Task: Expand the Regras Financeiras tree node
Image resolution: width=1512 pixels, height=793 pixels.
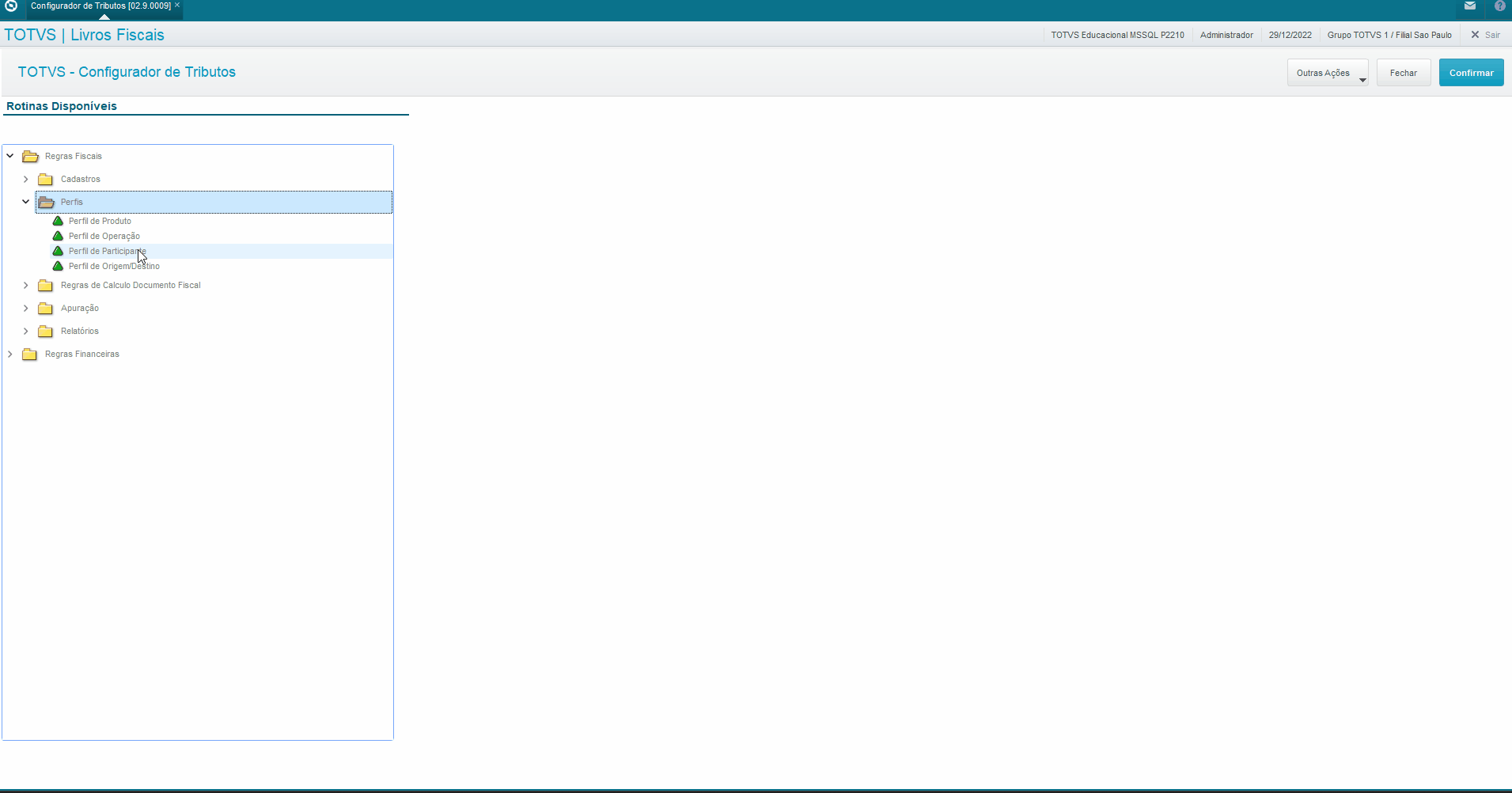Action: click(x=10, y=354)
